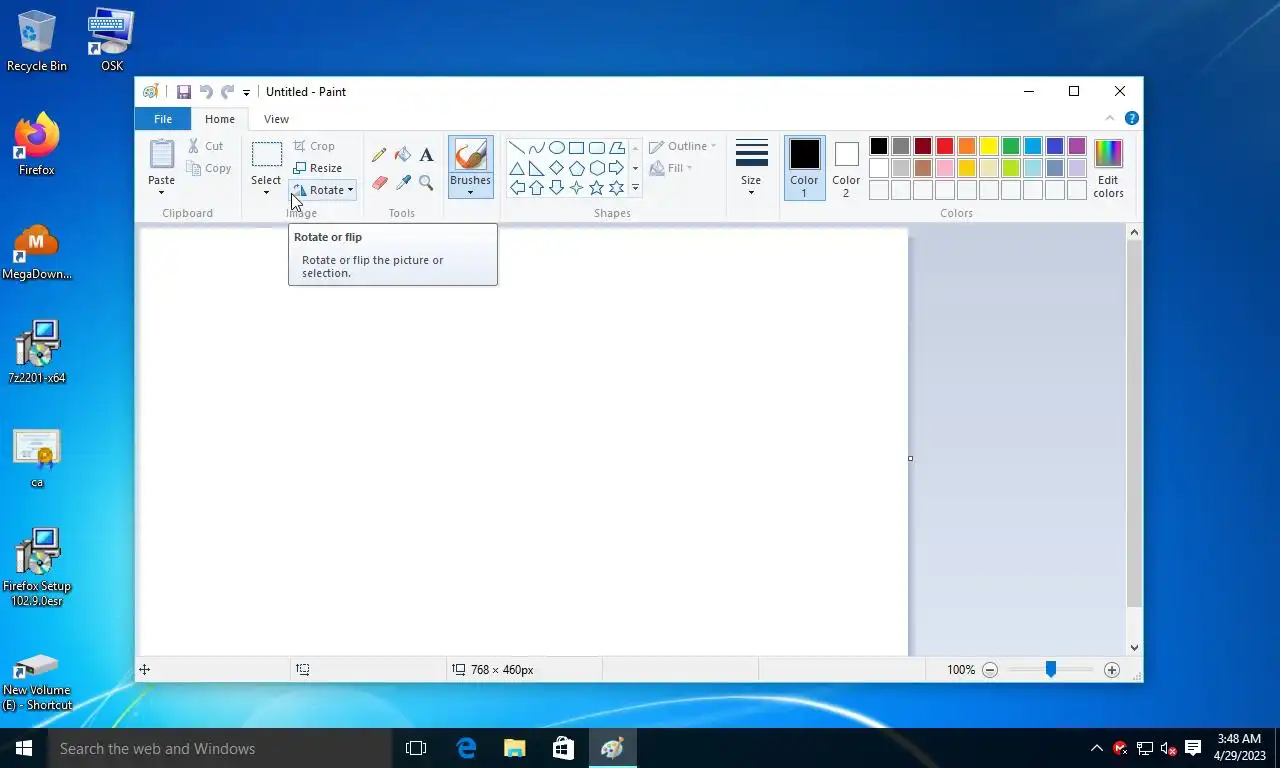Choose the Right triangle shape
The width and height of the screenshot is (1280, 768).
(537, 168)
